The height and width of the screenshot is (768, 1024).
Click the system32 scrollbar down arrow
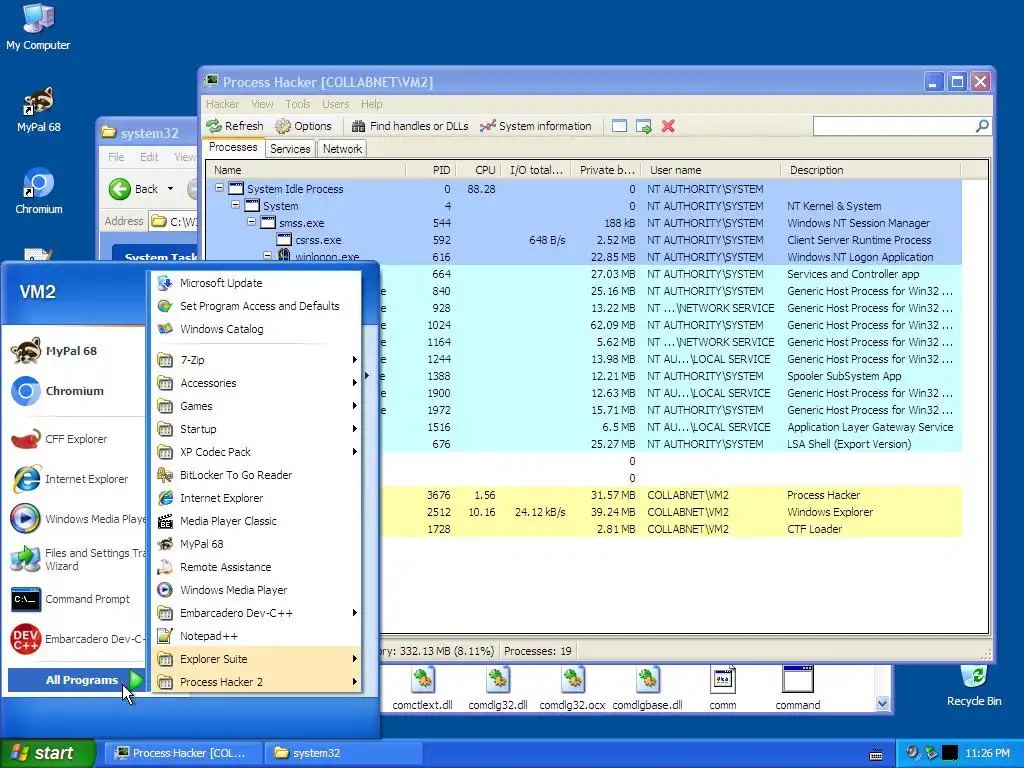click(882, 703)
